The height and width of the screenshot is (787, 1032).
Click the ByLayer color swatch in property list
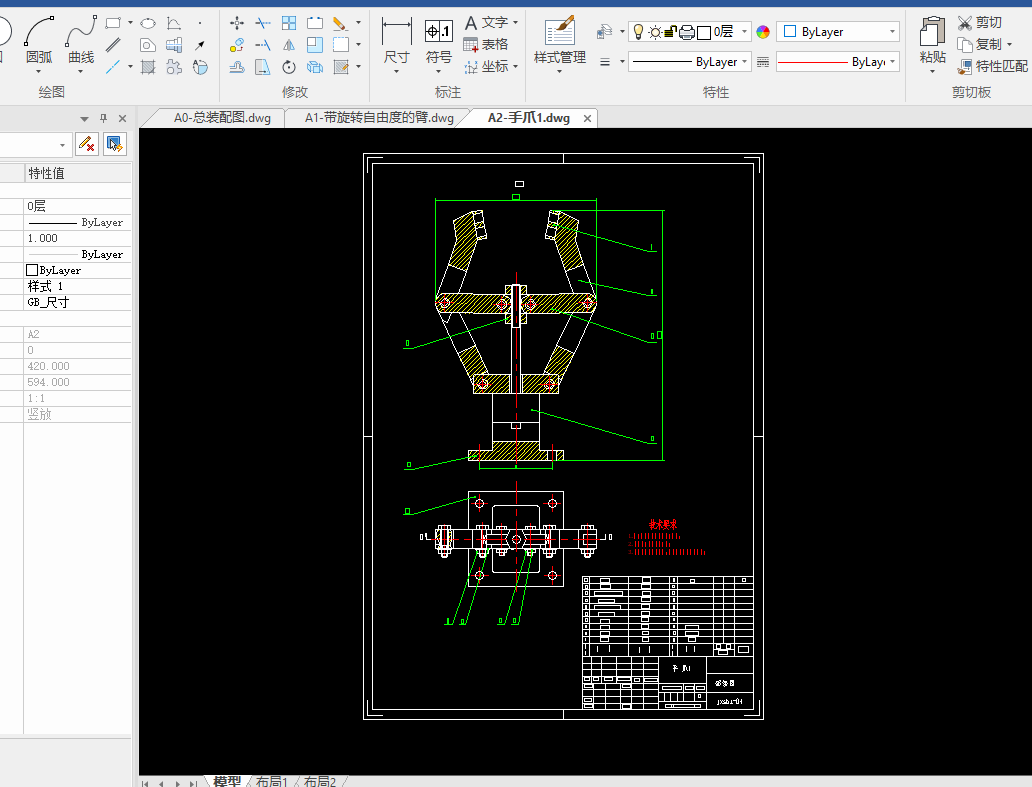point(32,270)
